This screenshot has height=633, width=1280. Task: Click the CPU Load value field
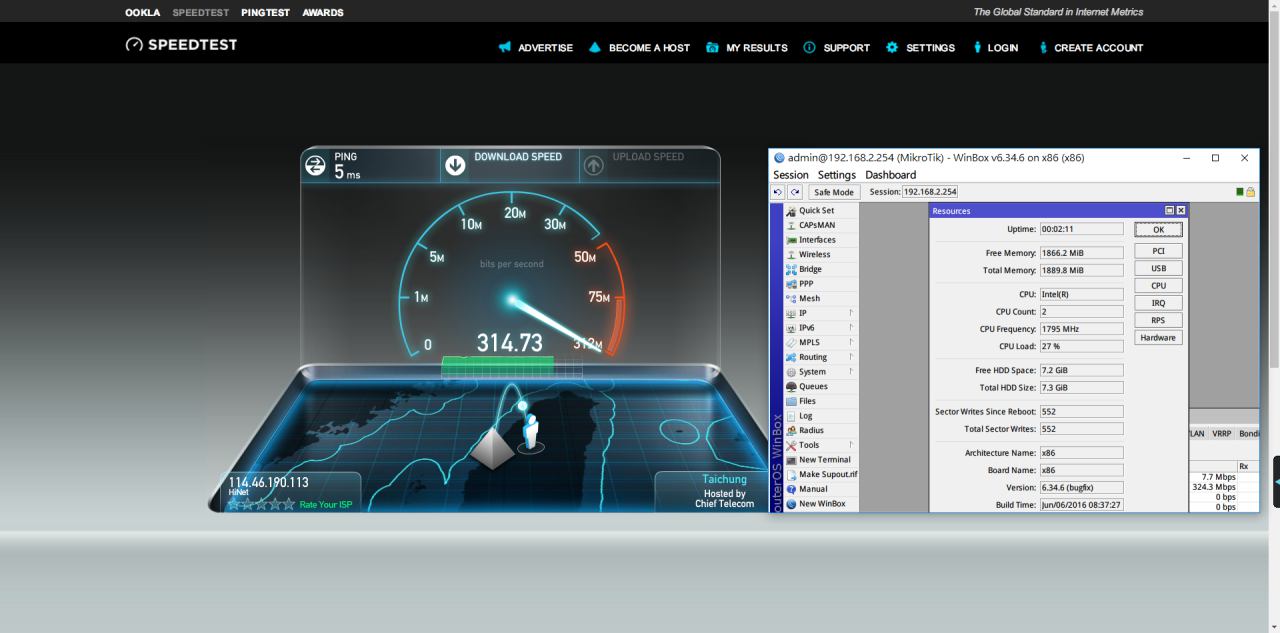coord(1081,346)
